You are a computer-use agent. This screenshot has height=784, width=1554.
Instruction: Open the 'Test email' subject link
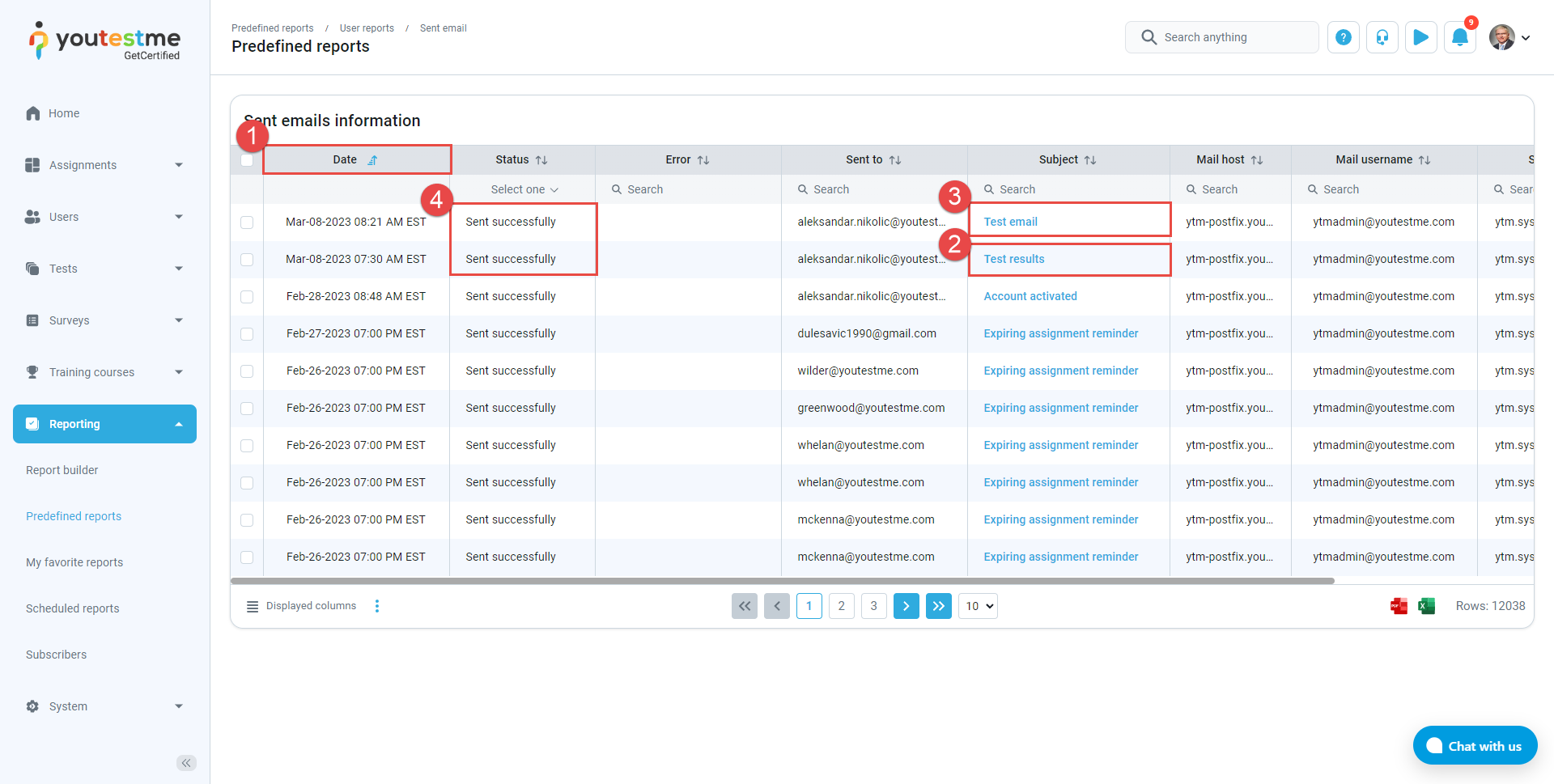coord(1010,222)
